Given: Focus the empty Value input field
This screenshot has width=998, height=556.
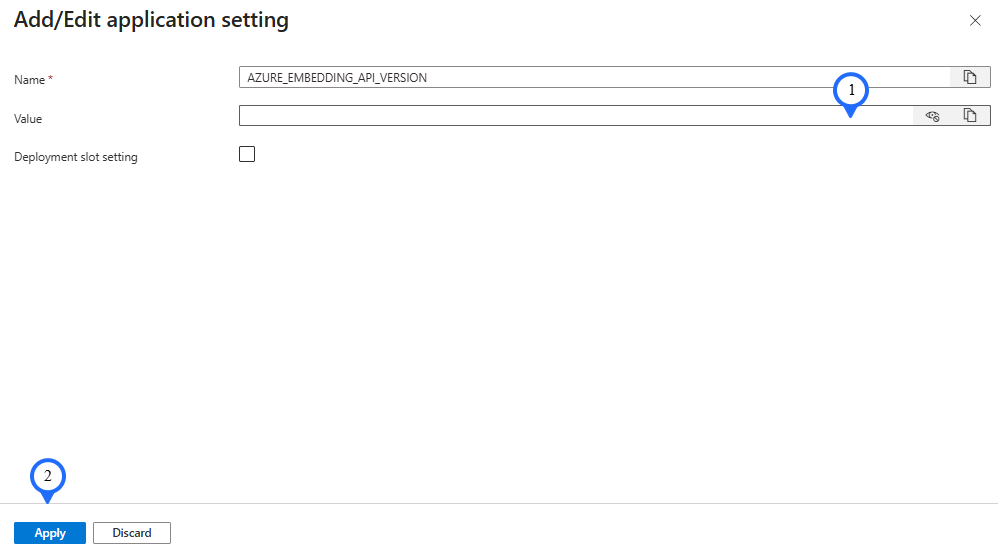Looking at the screenshot, I should pyautogui.click(x=576, y=116).
